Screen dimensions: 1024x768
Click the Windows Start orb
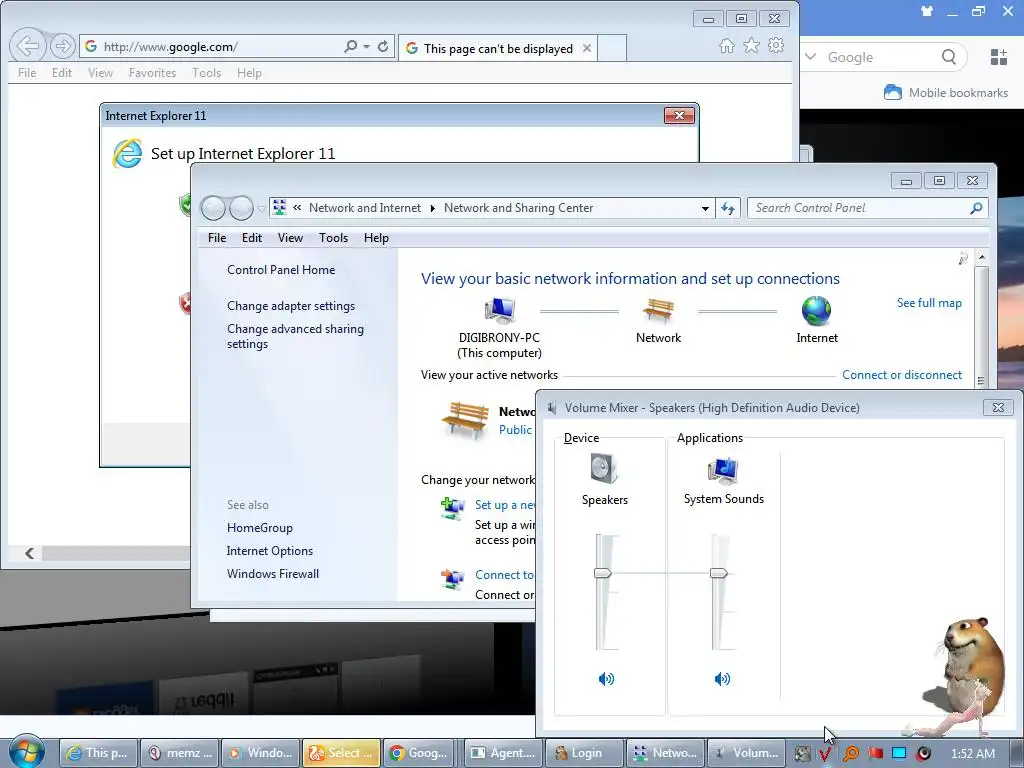26,752
